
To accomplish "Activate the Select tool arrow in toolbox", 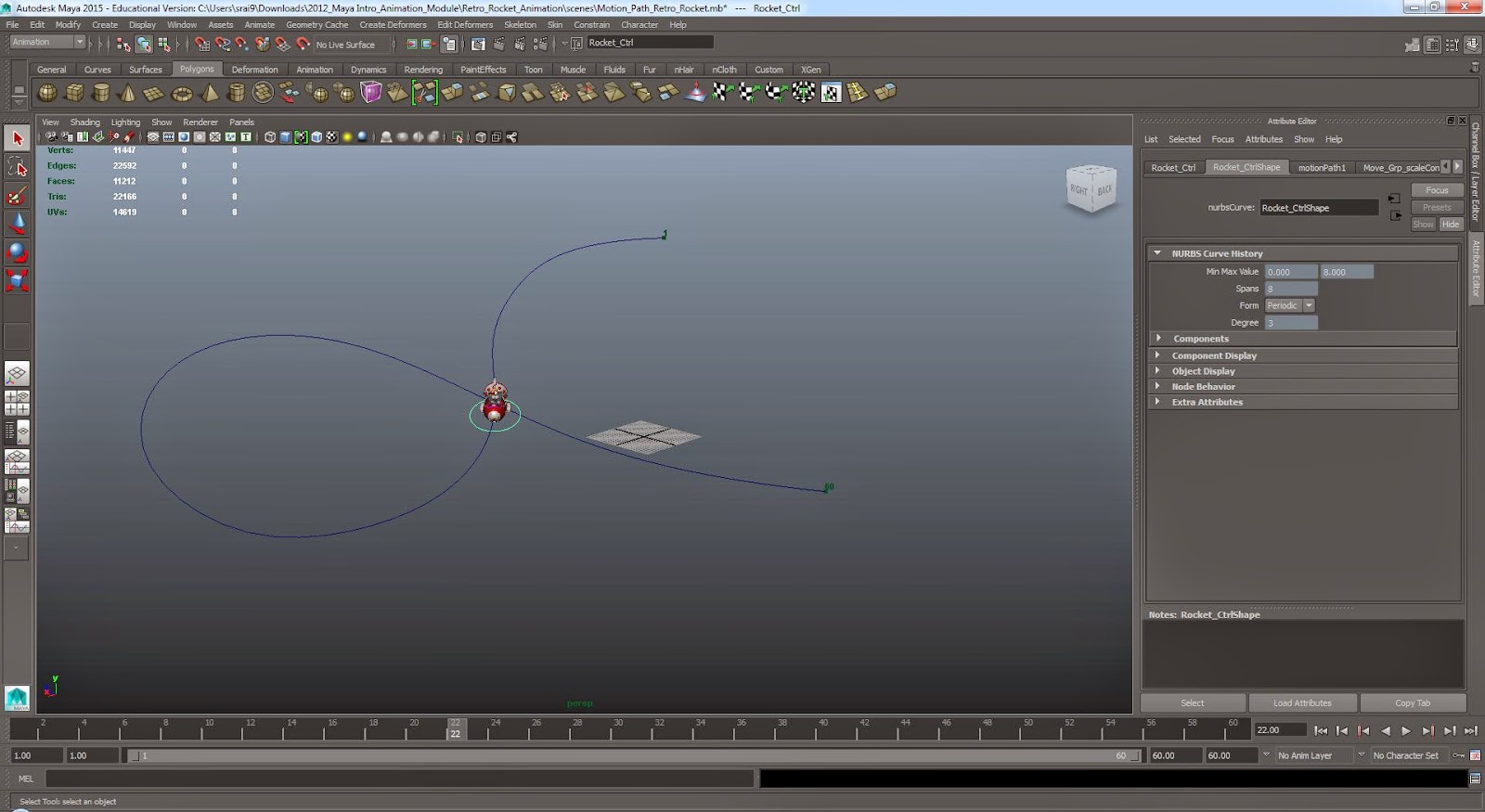I will (17, 138).
